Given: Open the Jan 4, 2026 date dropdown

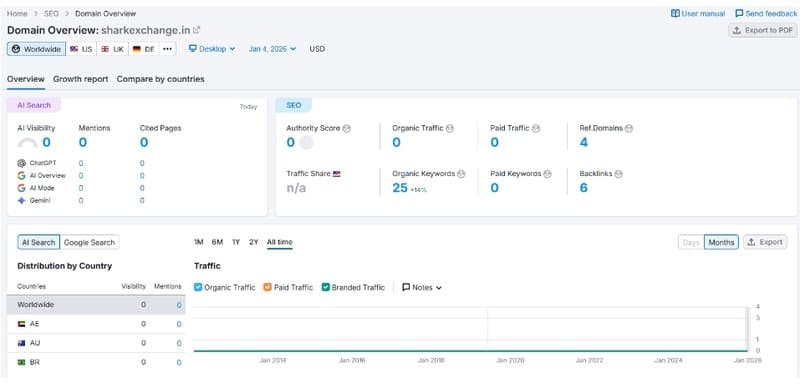Looking at the screenshot, I should (x=272, y=49).
